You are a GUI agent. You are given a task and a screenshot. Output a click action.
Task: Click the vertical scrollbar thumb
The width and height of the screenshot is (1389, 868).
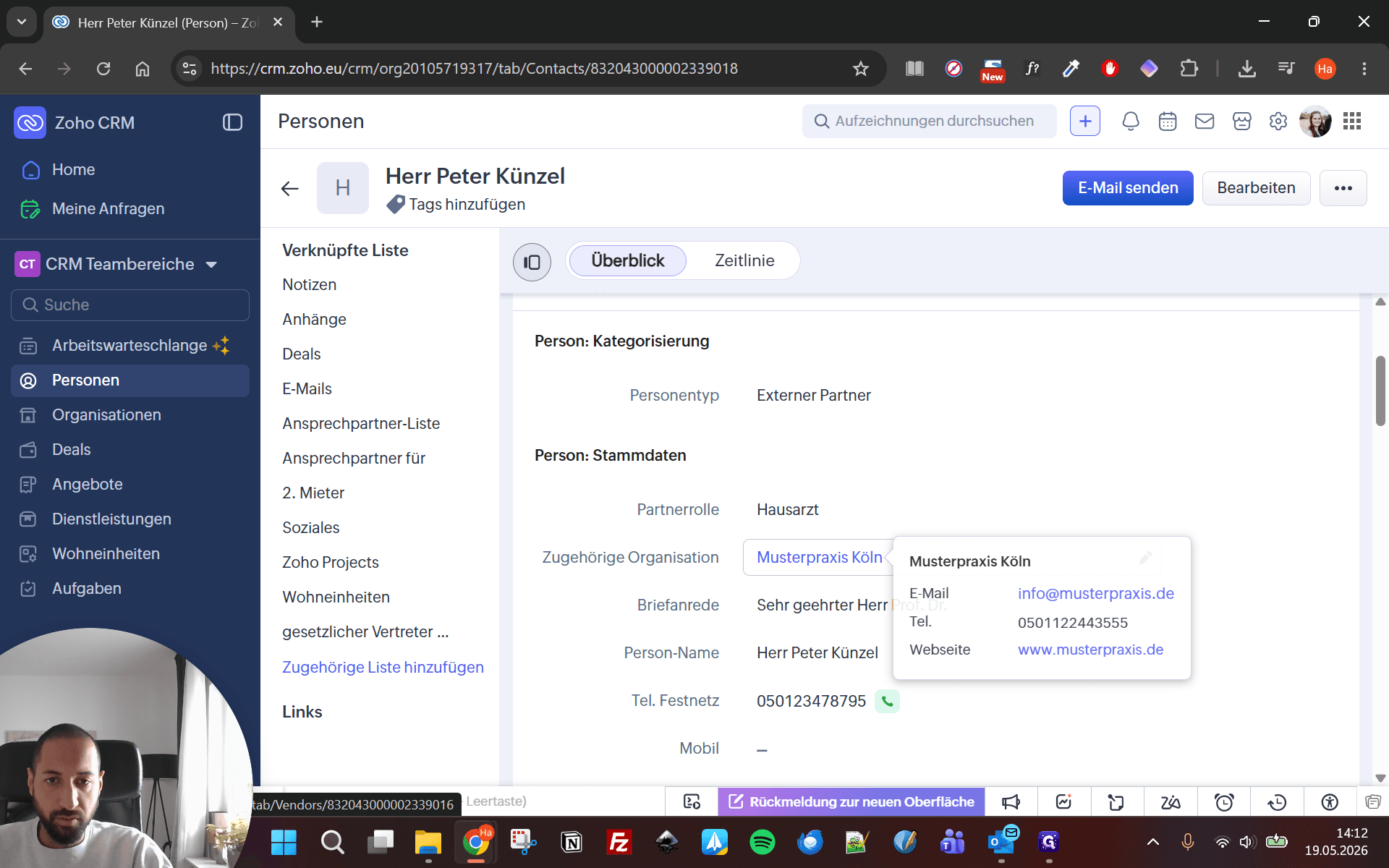pyautogui.click(x=1380, y=391)
